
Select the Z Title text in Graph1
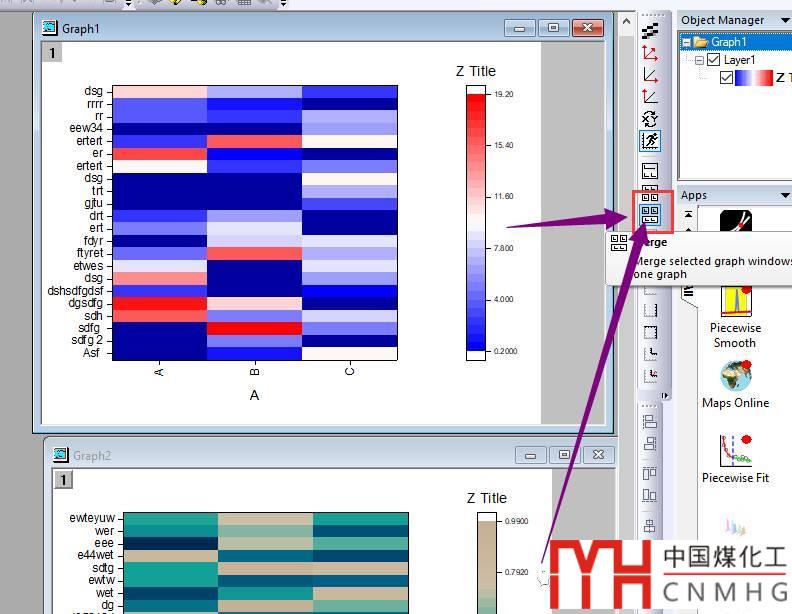[x=475, y=71]
